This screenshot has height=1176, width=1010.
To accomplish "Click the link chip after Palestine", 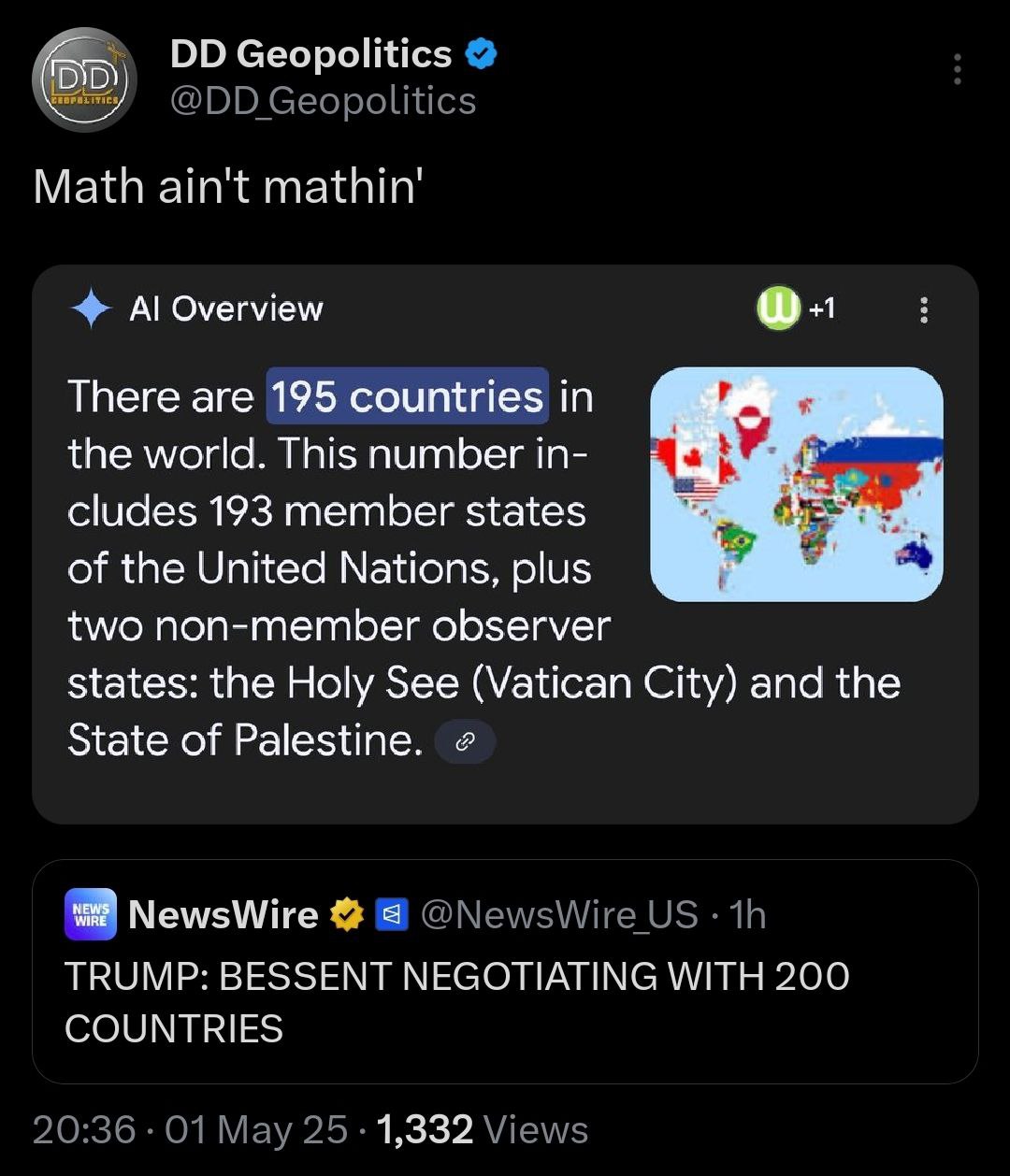I will [465, 742].
